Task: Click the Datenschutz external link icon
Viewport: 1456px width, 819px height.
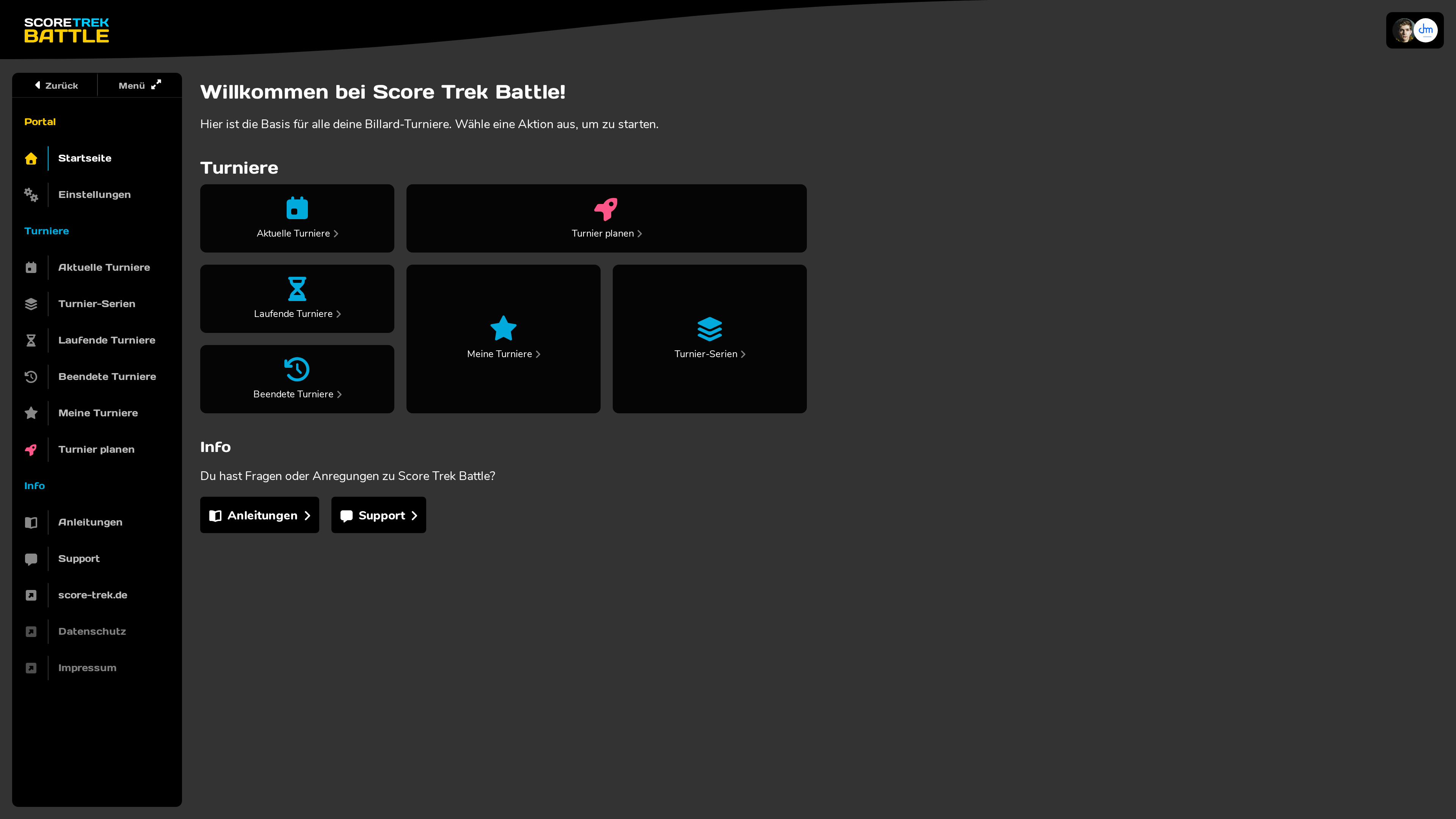Action: pos(31,632)
